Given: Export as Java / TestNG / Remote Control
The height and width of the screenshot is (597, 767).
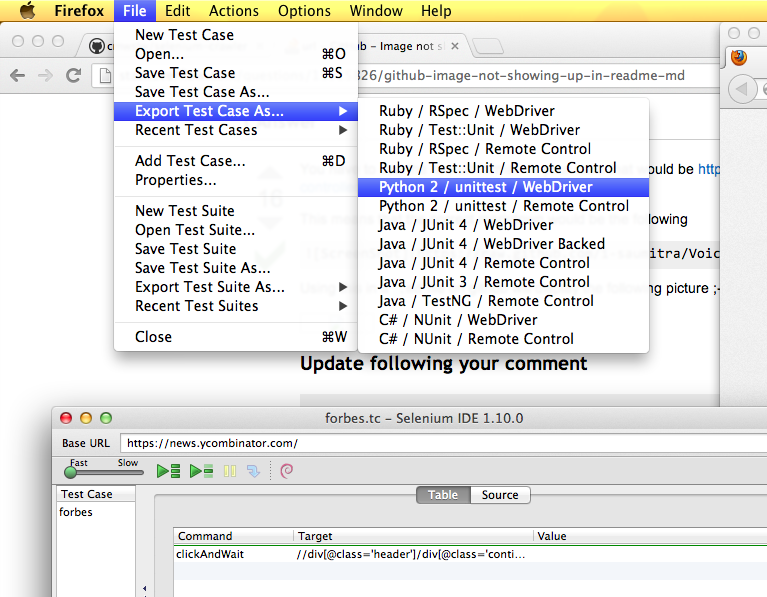Looking at the screenshot, I should (503, 301).
